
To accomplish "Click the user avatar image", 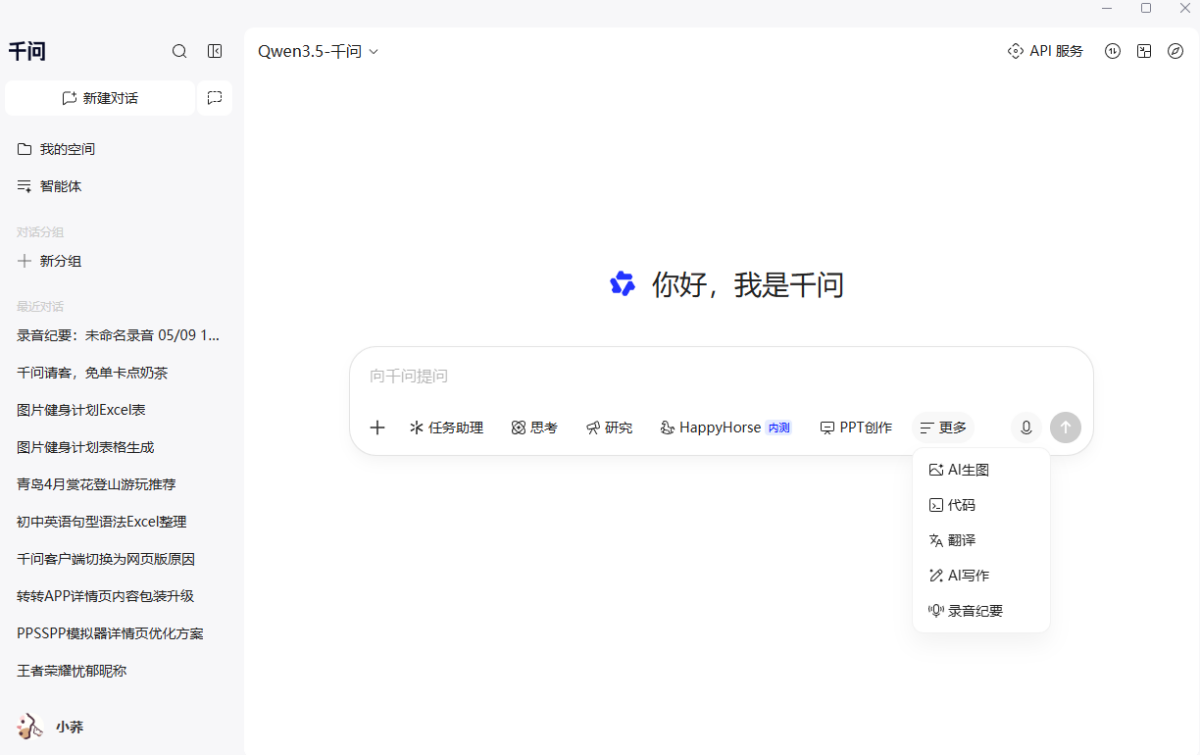I will pyautogui.click(x=30, y=727).
